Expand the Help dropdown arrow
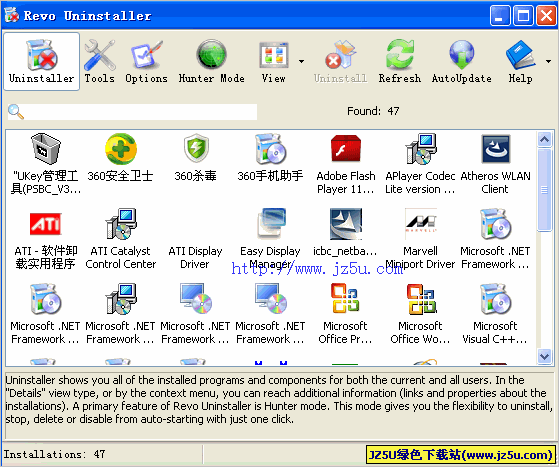Screen dimensions: 559x467 (549, 61)
